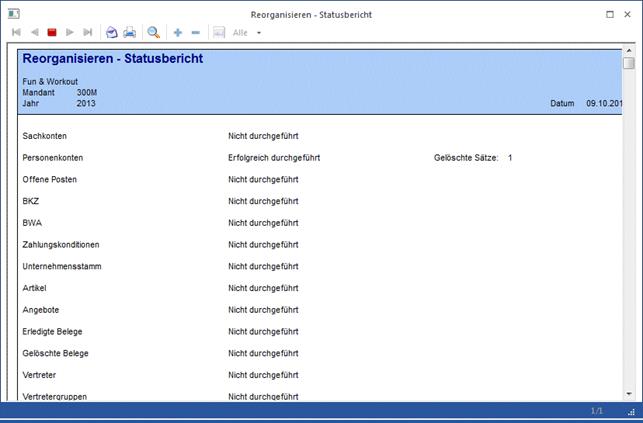The image size is (643, 423).
Task: Maximize the Statusbericht window
Action: click(x=611, y=14)
